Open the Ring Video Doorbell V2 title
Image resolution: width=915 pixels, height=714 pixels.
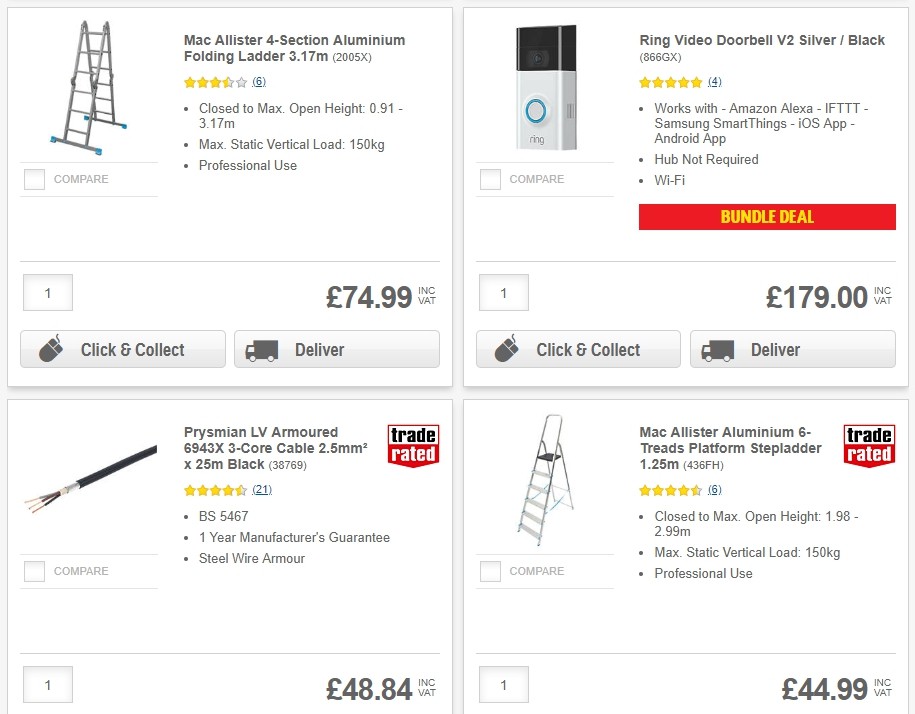point(762,40)
